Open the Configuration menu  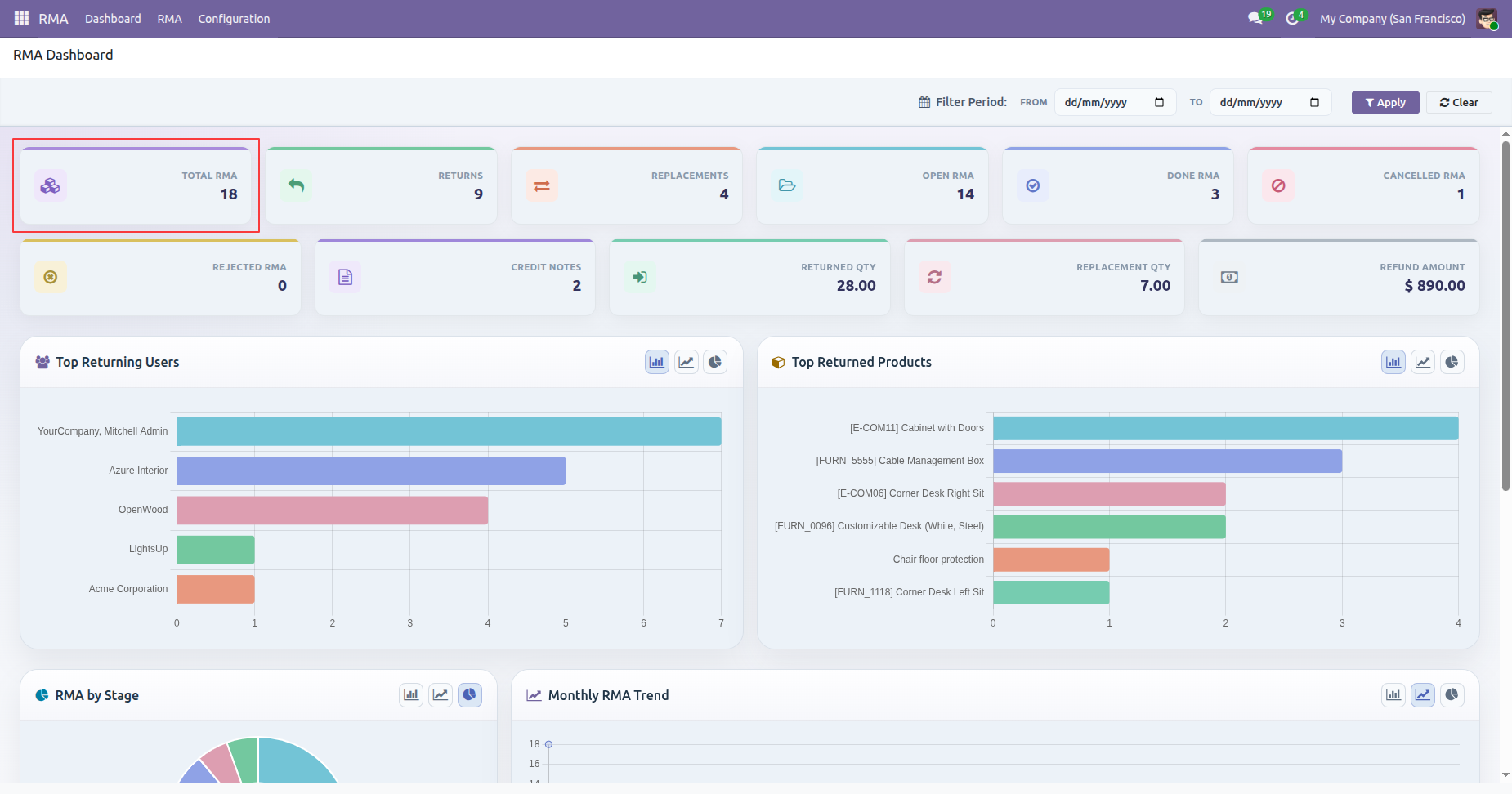click(x=234, y=18)
